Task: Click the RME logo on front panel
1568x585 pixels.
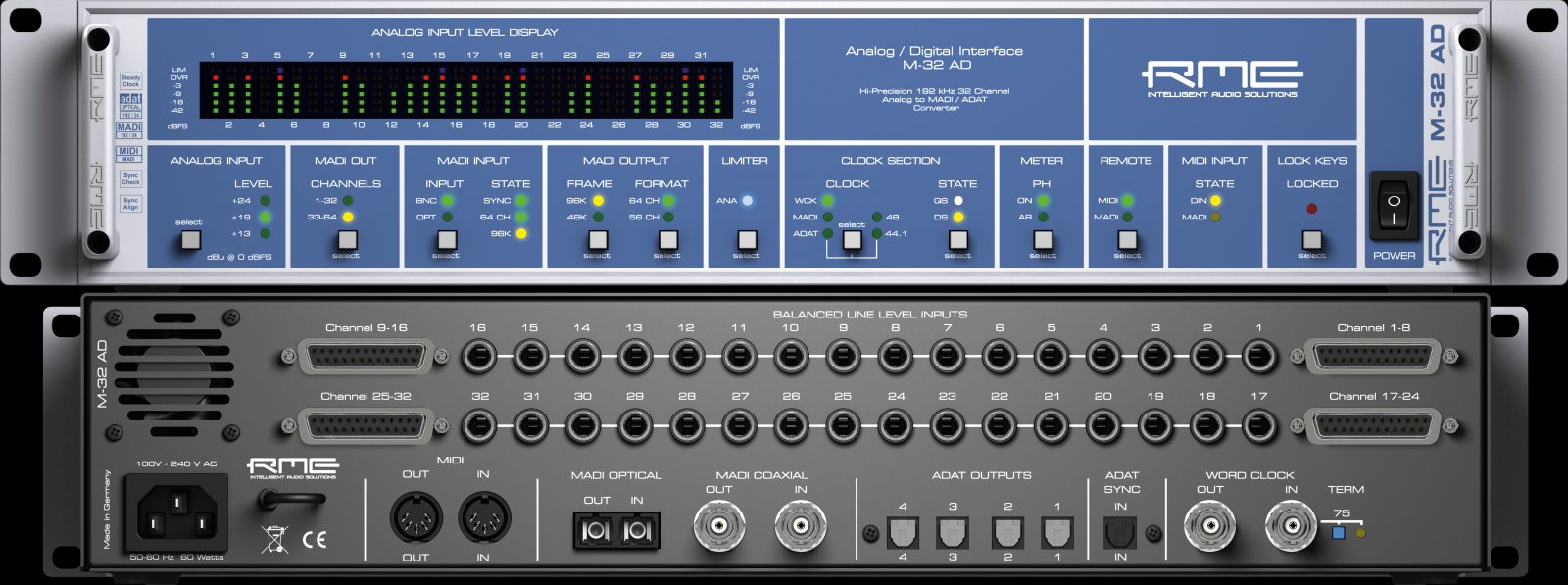Action: pos(1221,78)
